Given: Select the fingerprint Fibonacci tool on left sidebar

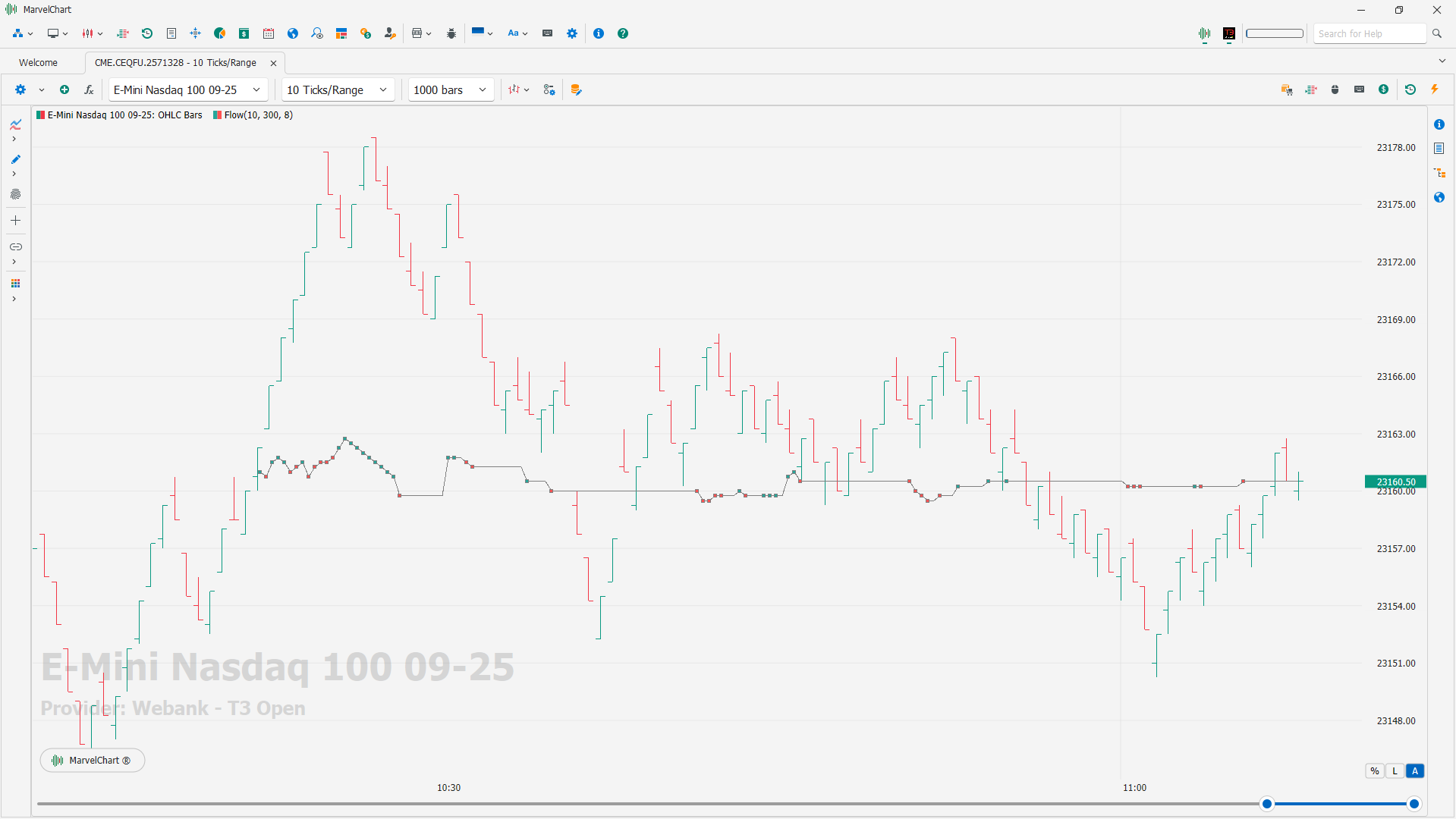Looking at the screenshot, I should click(16, 195).
